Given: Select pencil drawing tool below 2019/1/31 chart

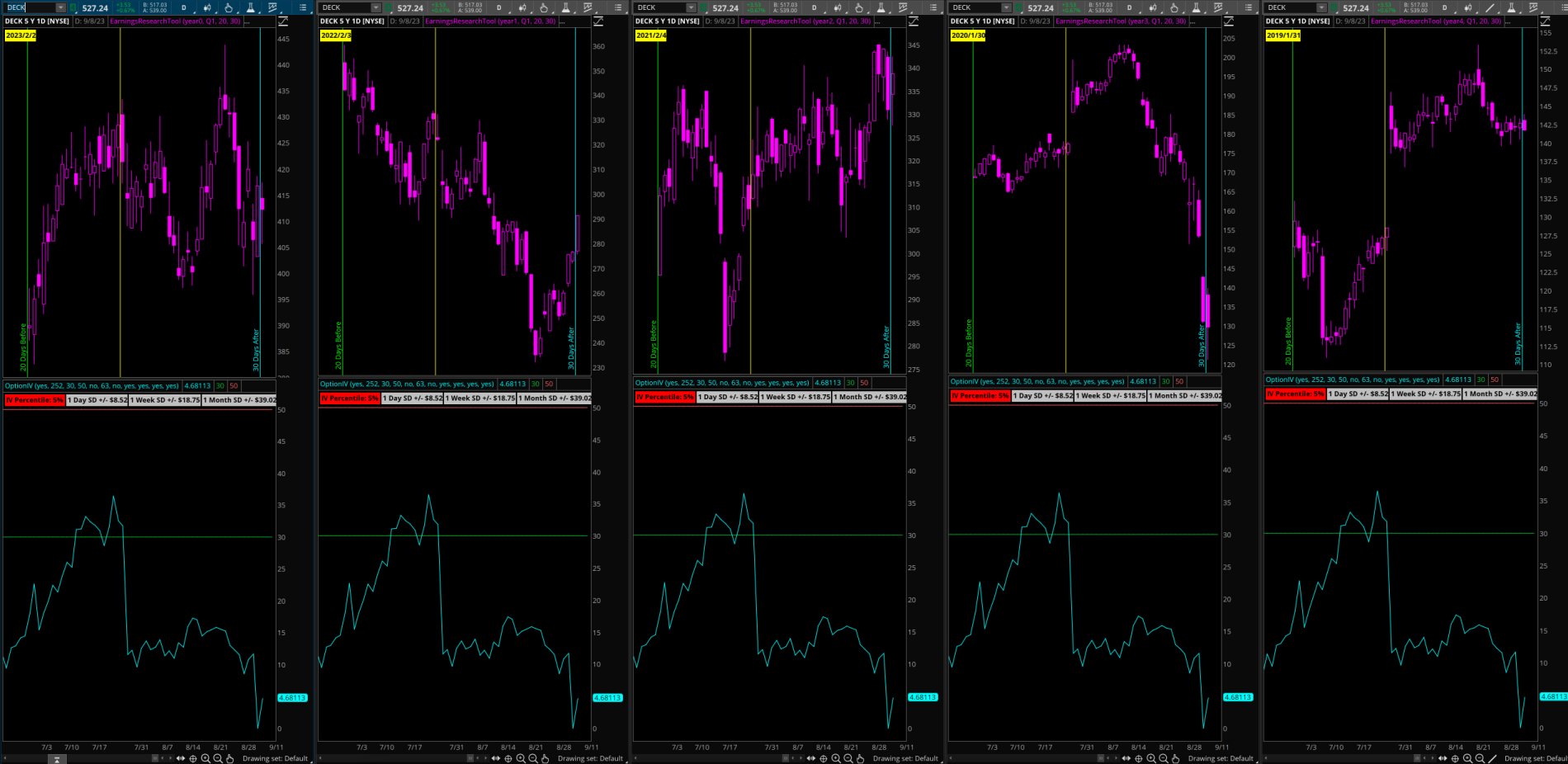Looking at the screenshot, I should (1492, 758).
